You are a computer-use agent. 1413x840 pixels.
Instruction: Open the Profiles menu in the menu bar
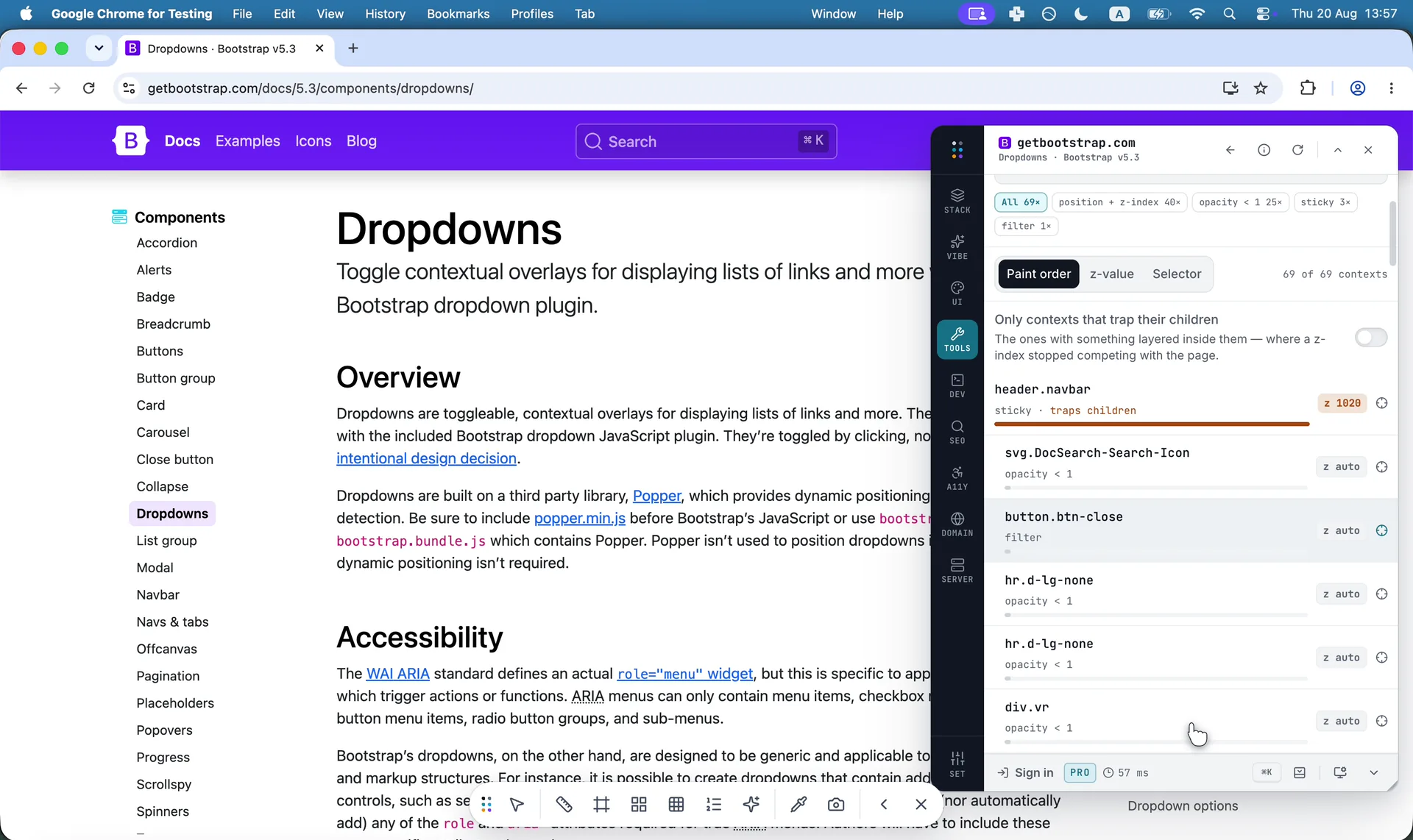(532, 14)
